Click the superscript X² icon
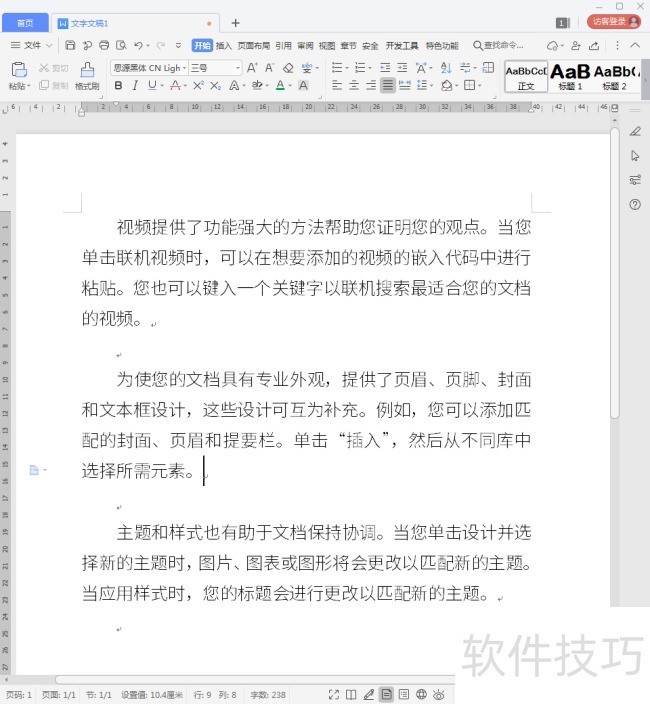Image resolution: width=650 pixels, height=704 pixels. coord(198,85)
